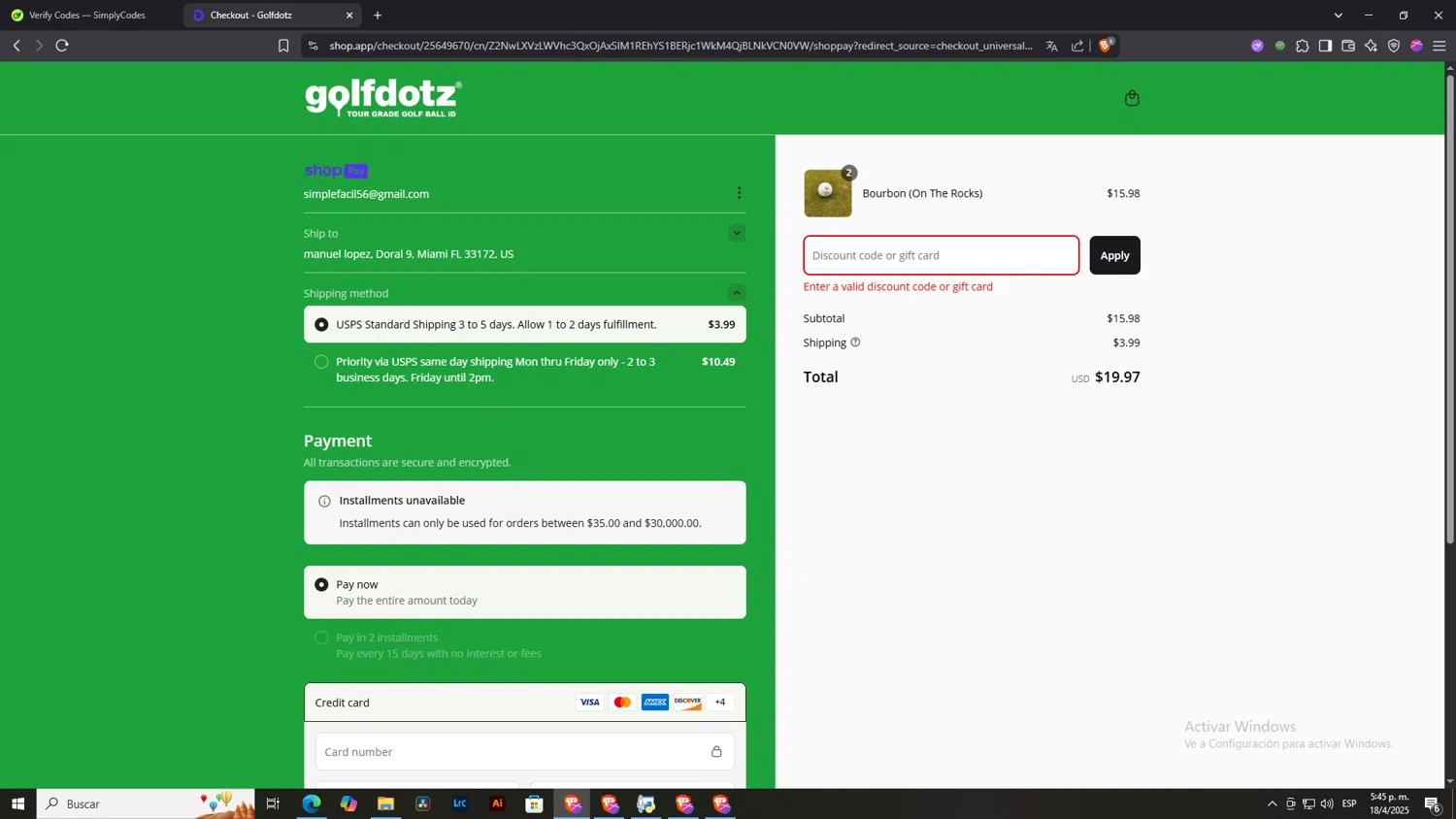The width and height of the screenshot is (1456, 819).
Task: Click the card number lock icon
Action: tap(716, 752)
